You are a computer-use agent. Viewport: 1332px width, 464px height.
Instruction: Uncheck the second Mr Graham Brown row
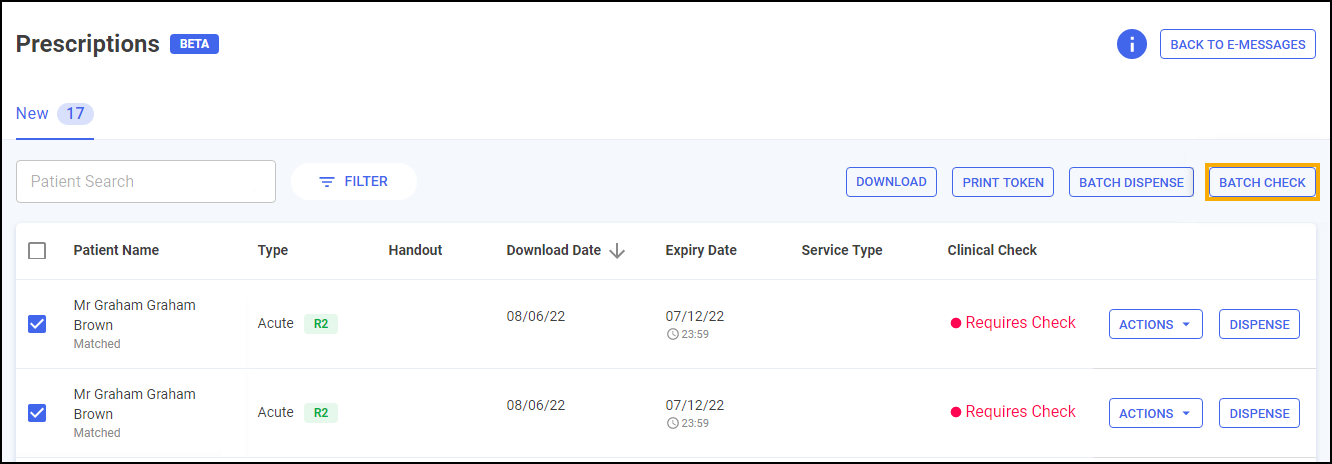tap(37, 413)
